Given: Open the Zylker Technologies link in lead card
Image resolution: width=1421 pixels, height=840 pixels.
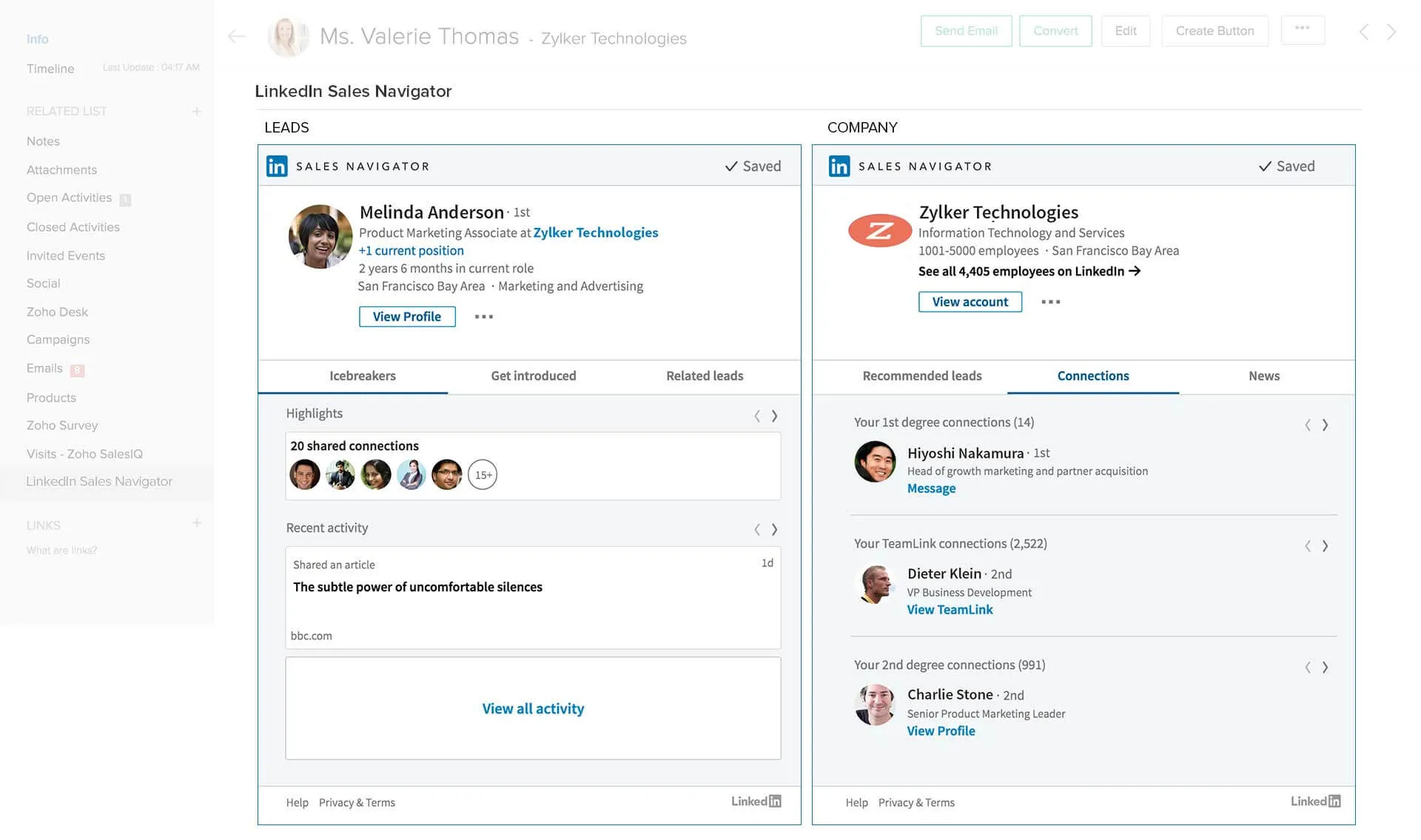Looking at the screenshot, I should pos(596,232).
